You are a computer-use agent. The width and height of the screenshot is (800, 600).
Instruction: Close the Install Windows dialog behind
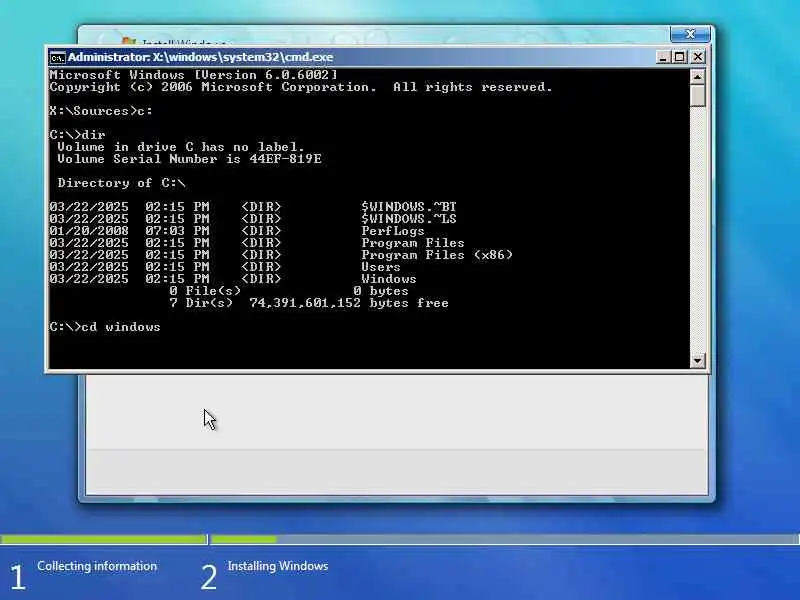(690, 34)
